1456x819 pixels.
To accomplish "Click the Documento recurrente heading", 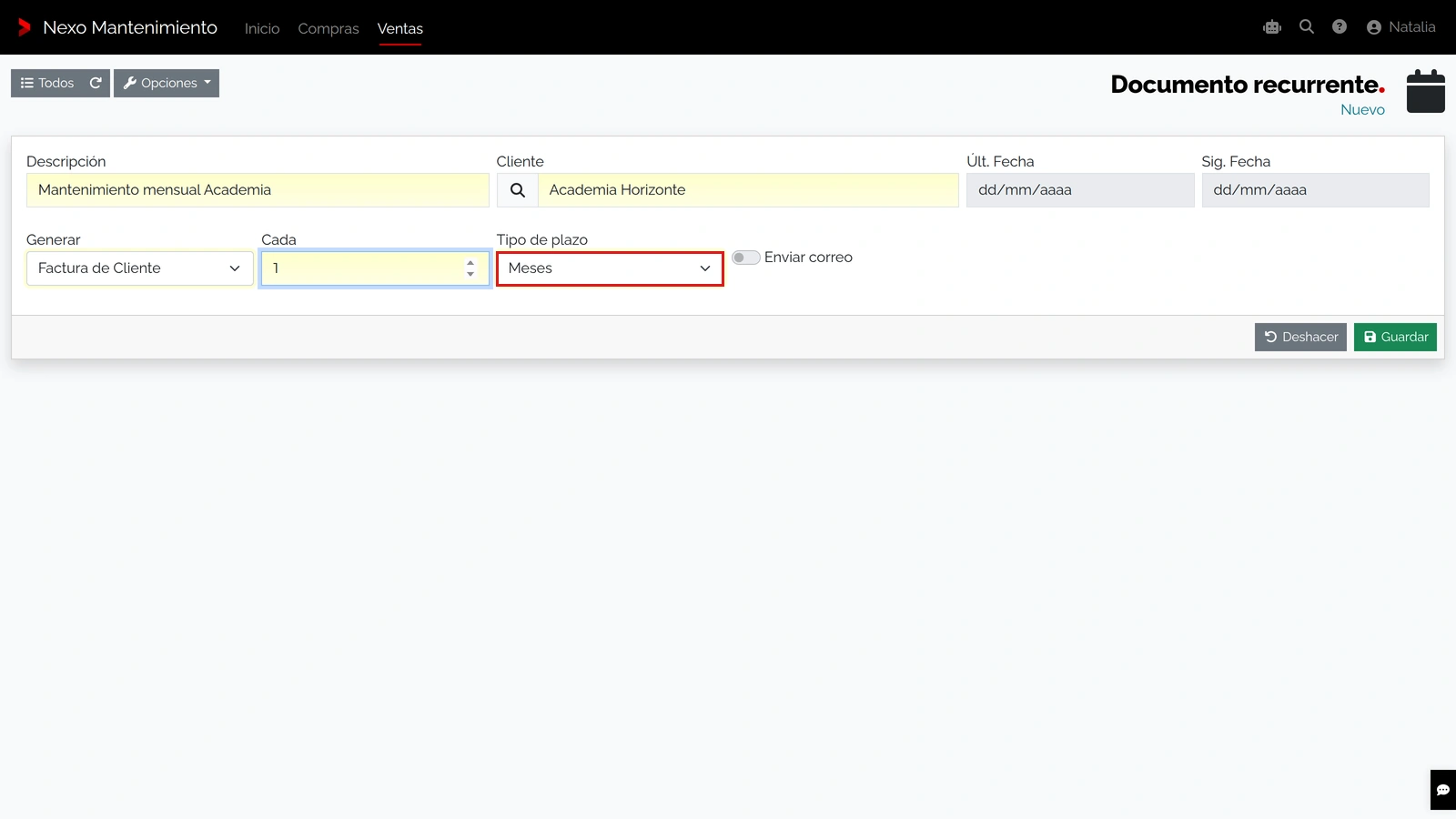I will (x=1248, y=84).
